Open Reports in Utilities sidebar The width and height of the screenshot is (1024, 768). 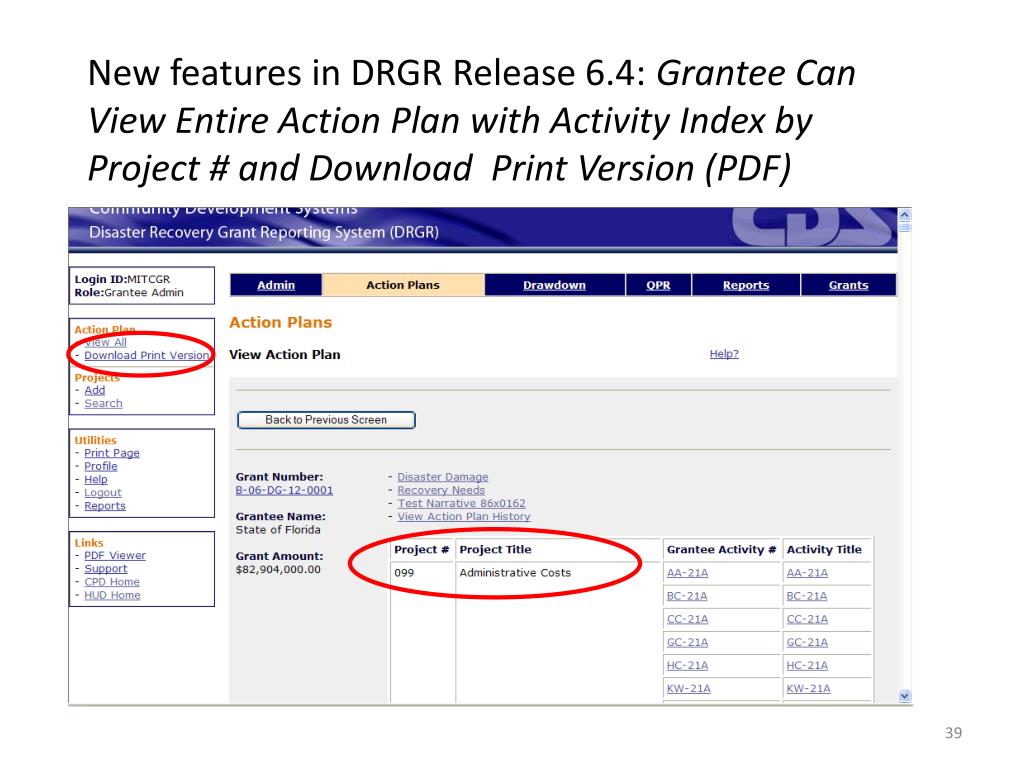[104, 505]
